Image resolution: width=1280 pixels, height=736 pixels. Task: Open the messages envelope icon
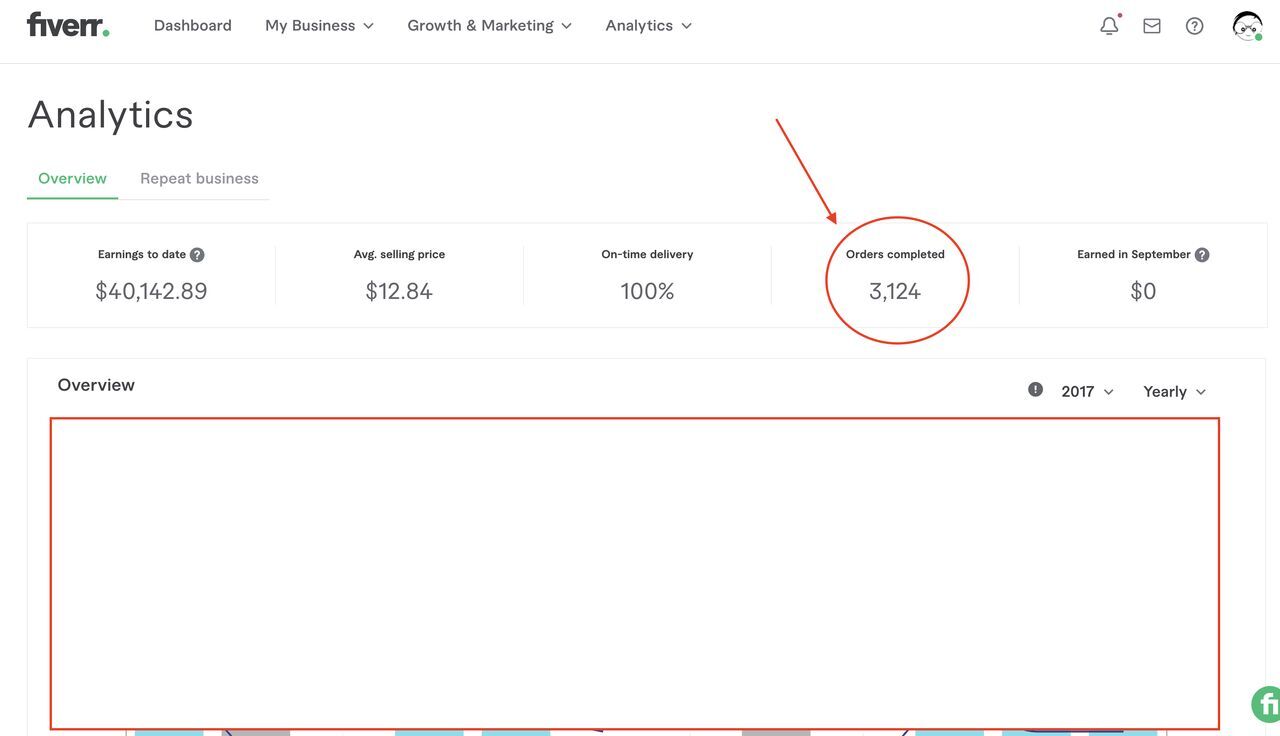(1152, 26)
